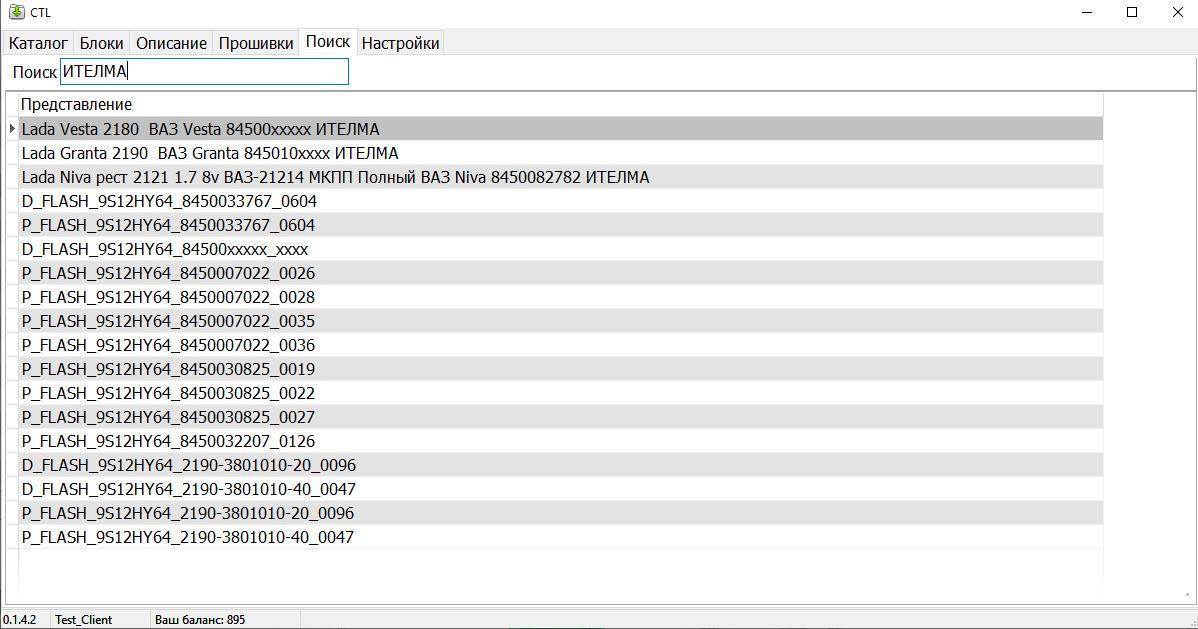Viewport: 1198px width, 629px height.
Task: Open the Настройки tab
Action: [x=400, y=44]
